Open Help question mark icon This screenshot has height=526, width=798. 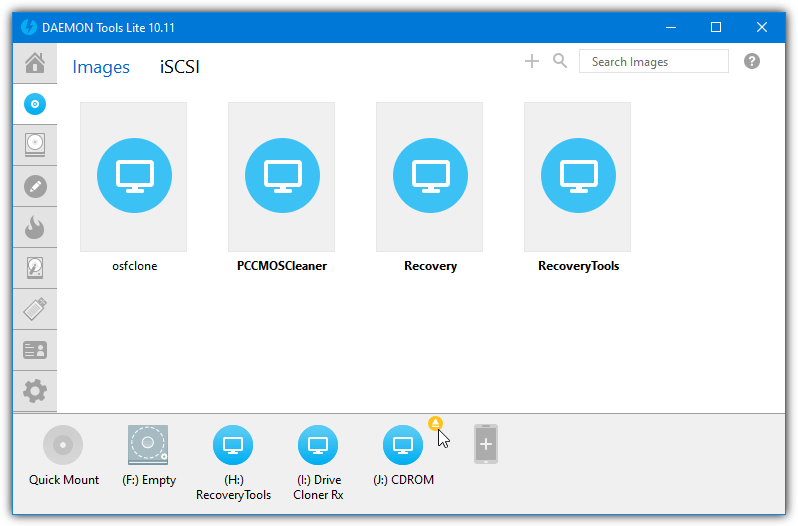[752, 61]
